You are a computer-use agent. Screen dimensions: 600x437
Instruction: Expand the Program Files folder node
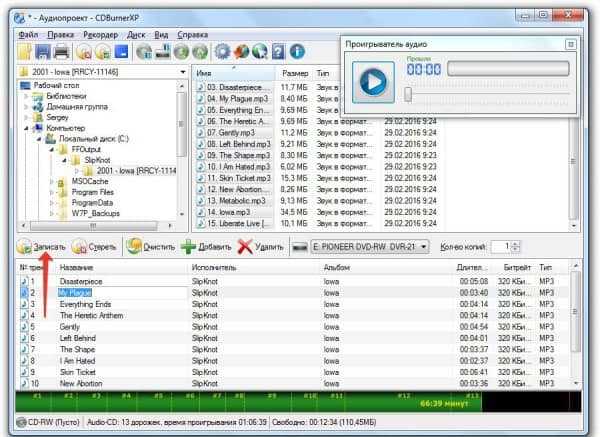point(52,192)
